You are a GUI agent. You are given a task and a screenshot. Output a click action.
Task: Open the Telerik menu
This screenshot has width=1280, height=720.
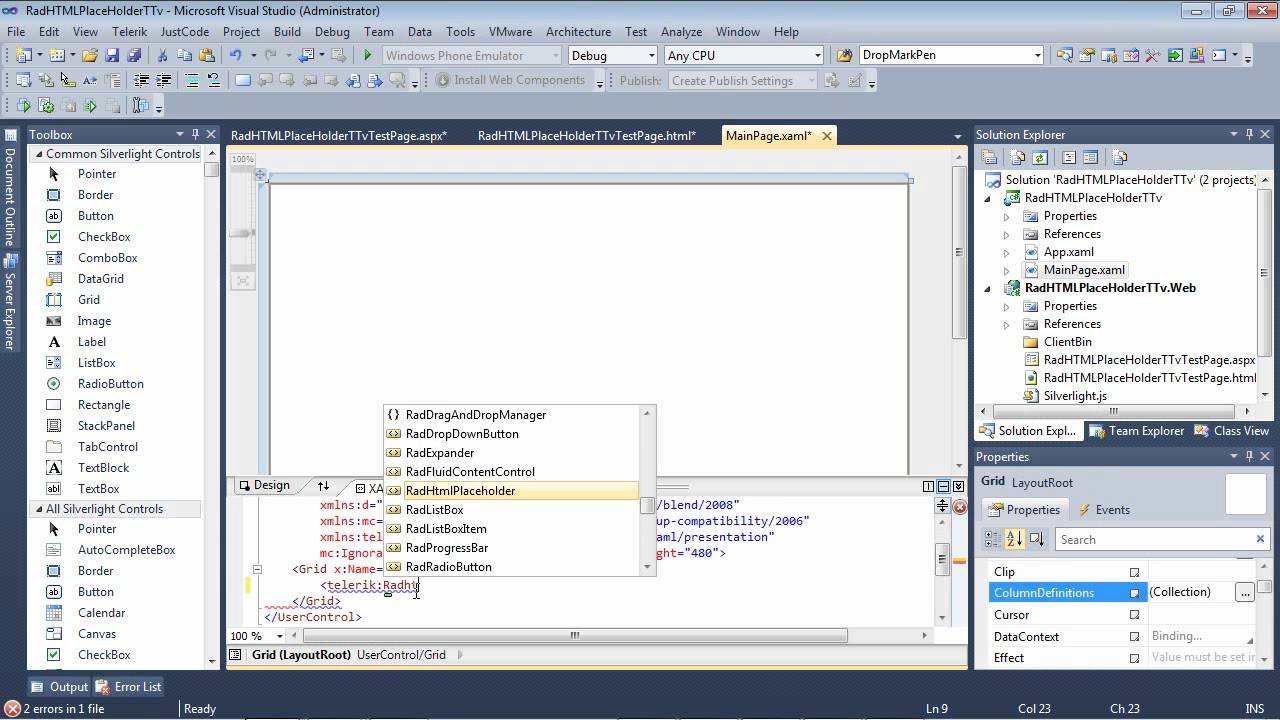(x=130, y=32)
